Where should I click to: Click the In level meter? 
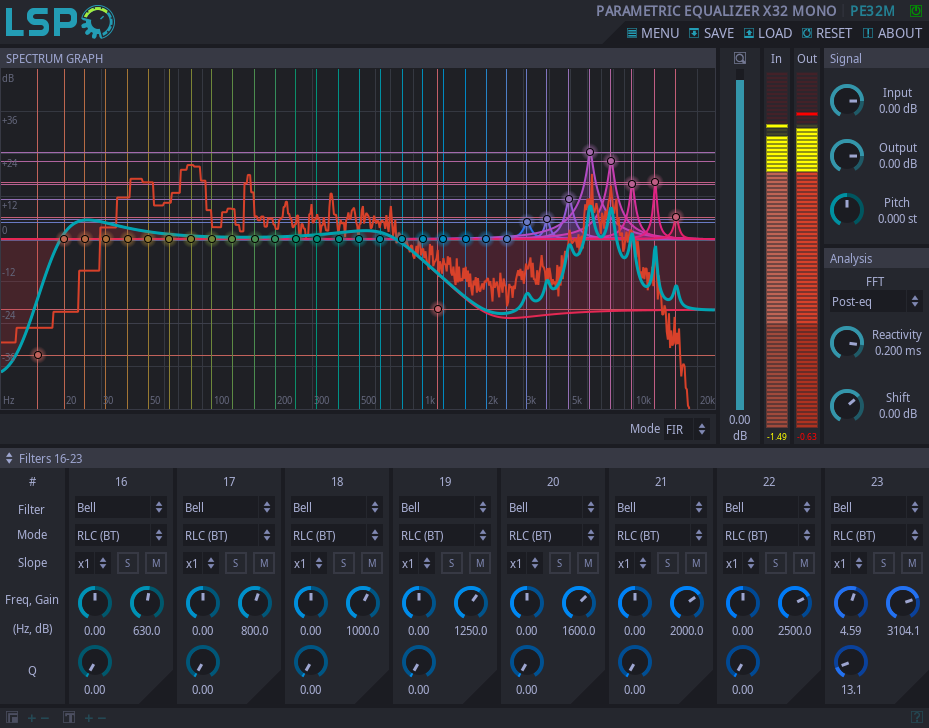777,249
